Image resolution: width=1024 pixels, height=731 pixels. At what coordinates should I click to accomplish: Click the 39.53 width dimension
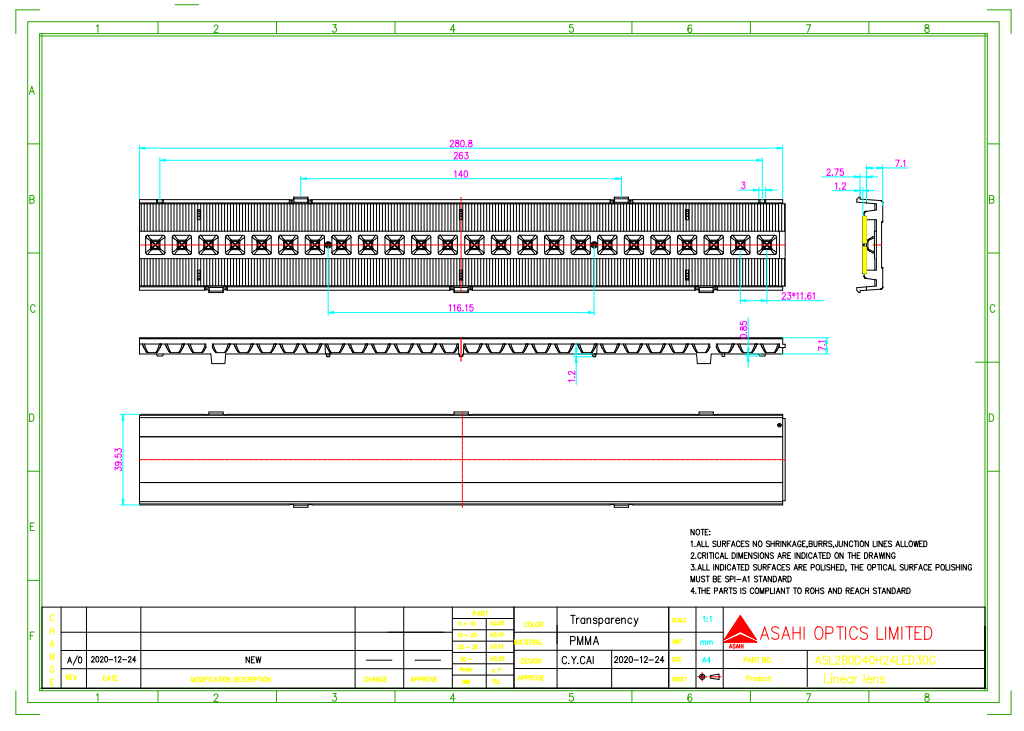click(x=118, y=459)
